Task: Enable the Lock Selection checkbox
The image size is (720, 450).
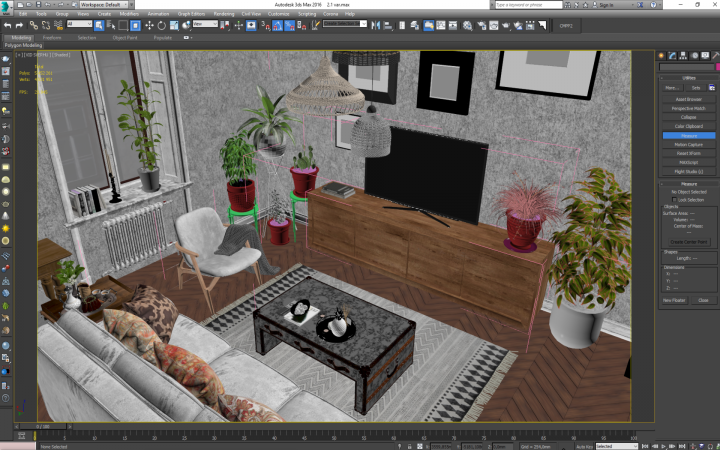Action: (x=674, y=200)
